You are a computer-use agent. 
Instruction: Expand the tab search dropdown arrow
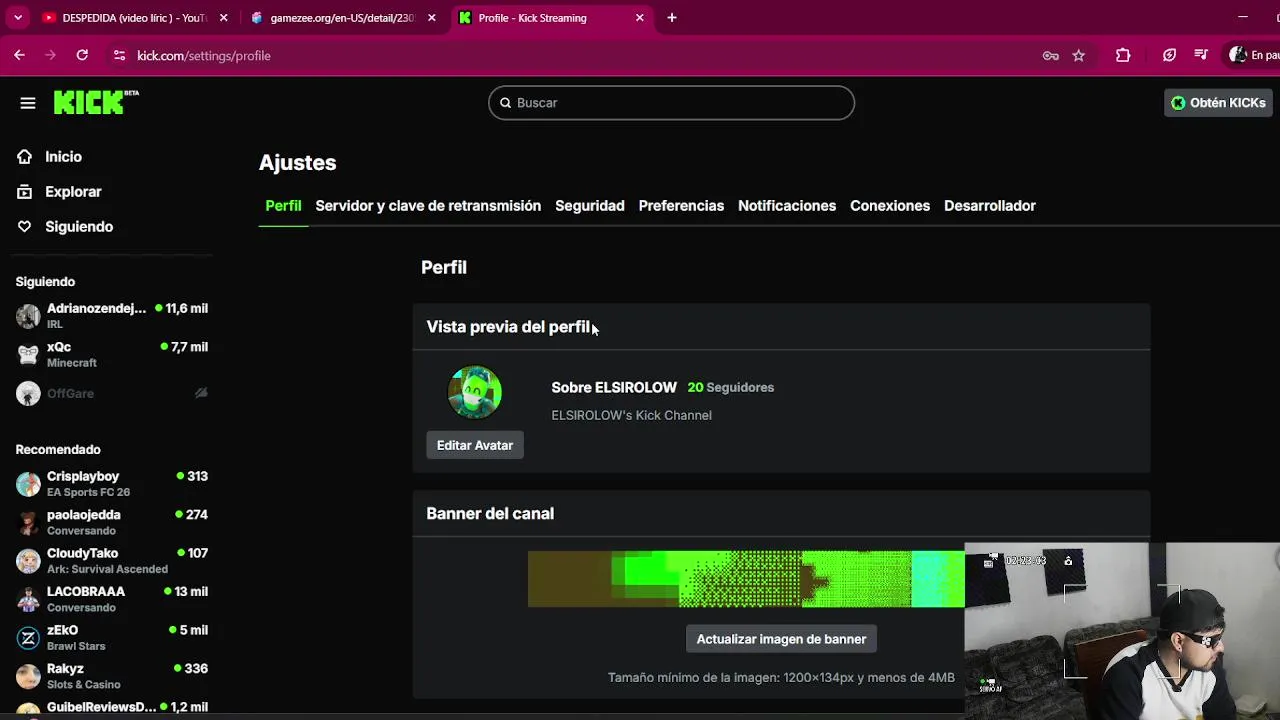17,18
